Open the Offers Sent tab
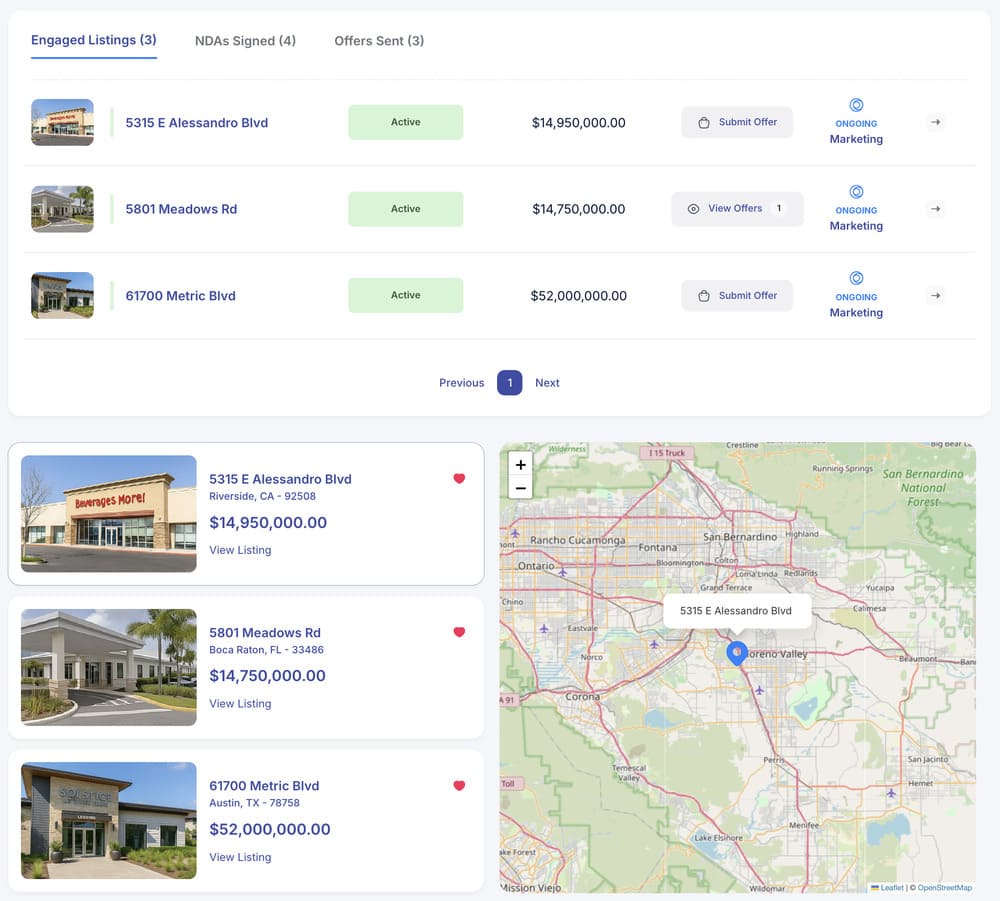1000x901 pixels. [379, 40]
